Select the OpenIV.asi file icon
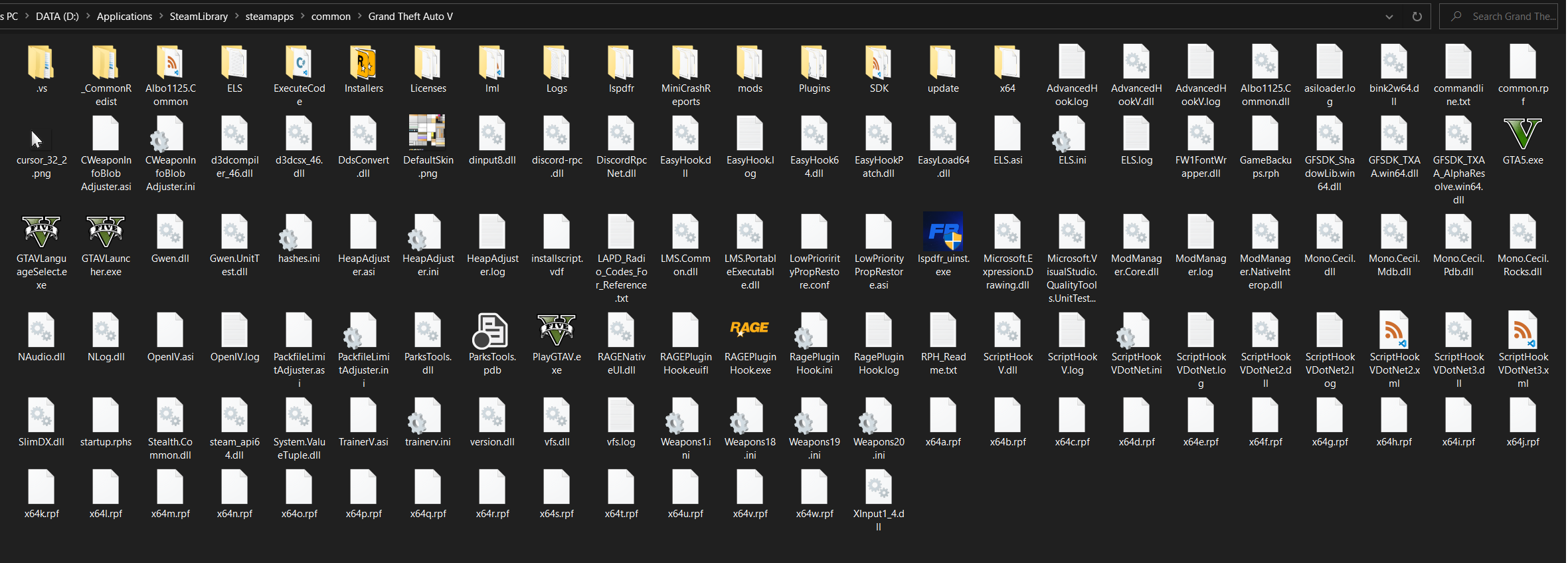This screenshot has height=563, width=1568. (x=170, y=330)
